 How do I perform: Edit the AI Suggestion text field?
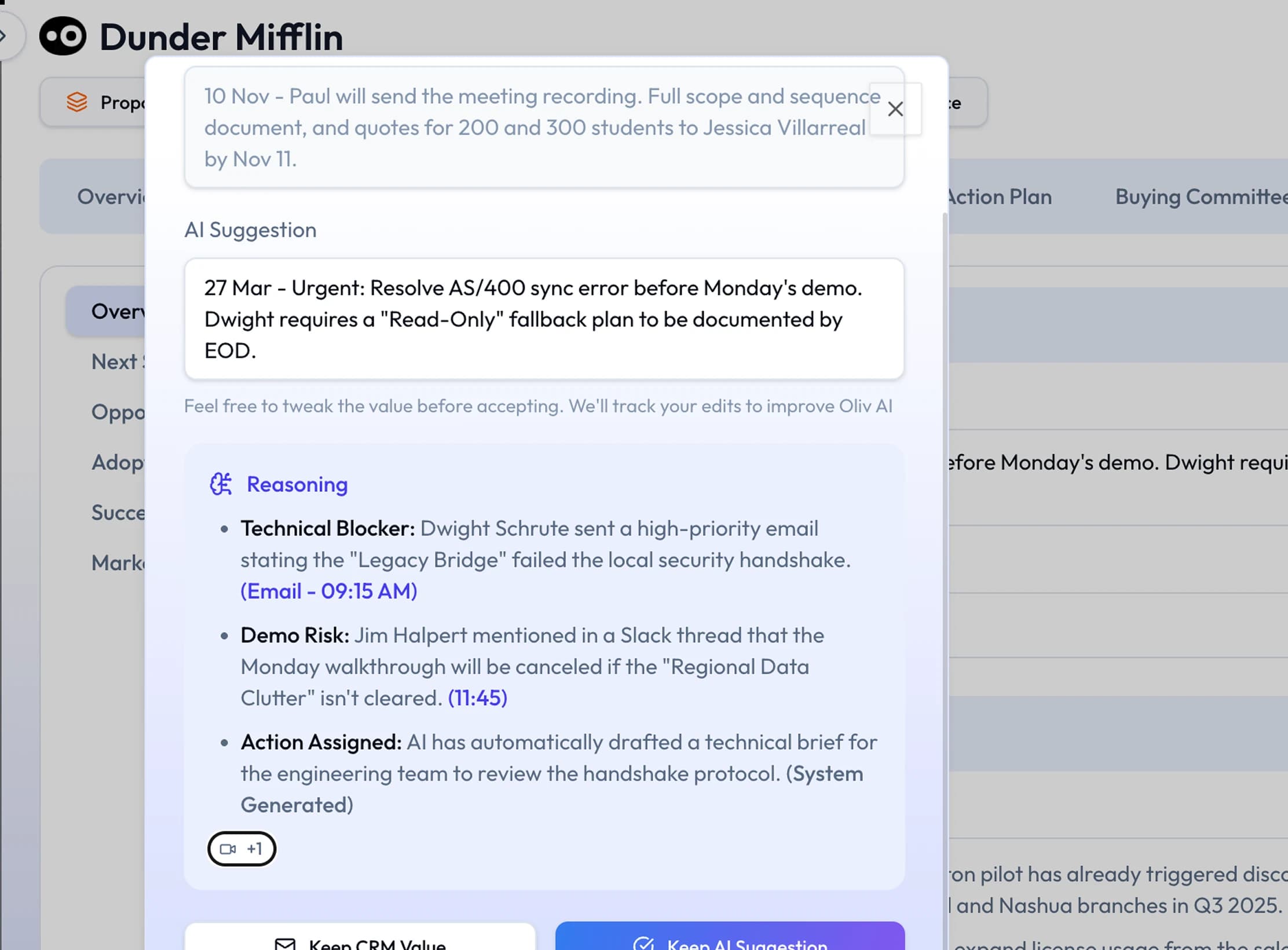coord(544,319)
